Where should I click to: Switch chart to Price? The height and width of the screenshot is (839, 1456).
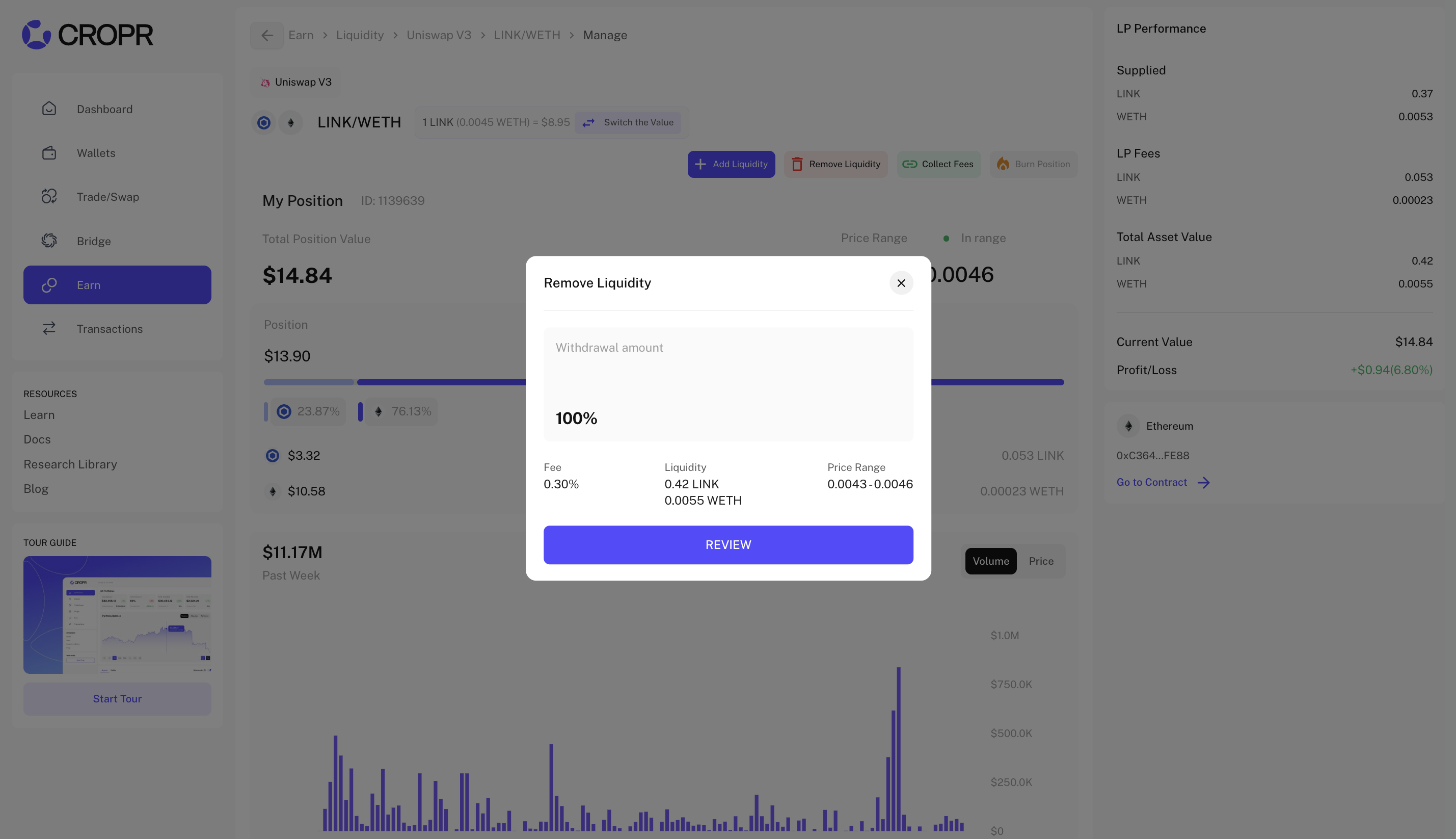coord(1041,561)
